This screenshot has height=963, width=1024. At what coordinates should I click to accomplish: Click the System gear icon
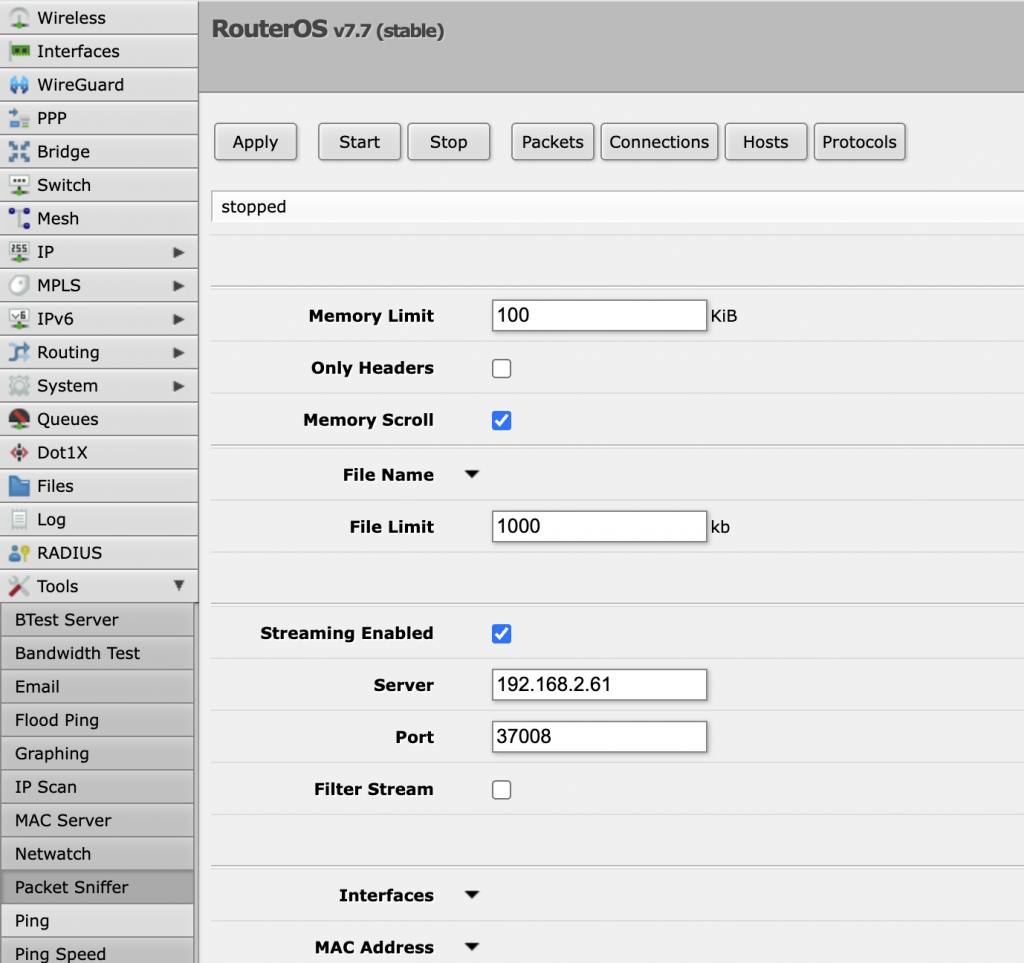click(x=20, y=386)
